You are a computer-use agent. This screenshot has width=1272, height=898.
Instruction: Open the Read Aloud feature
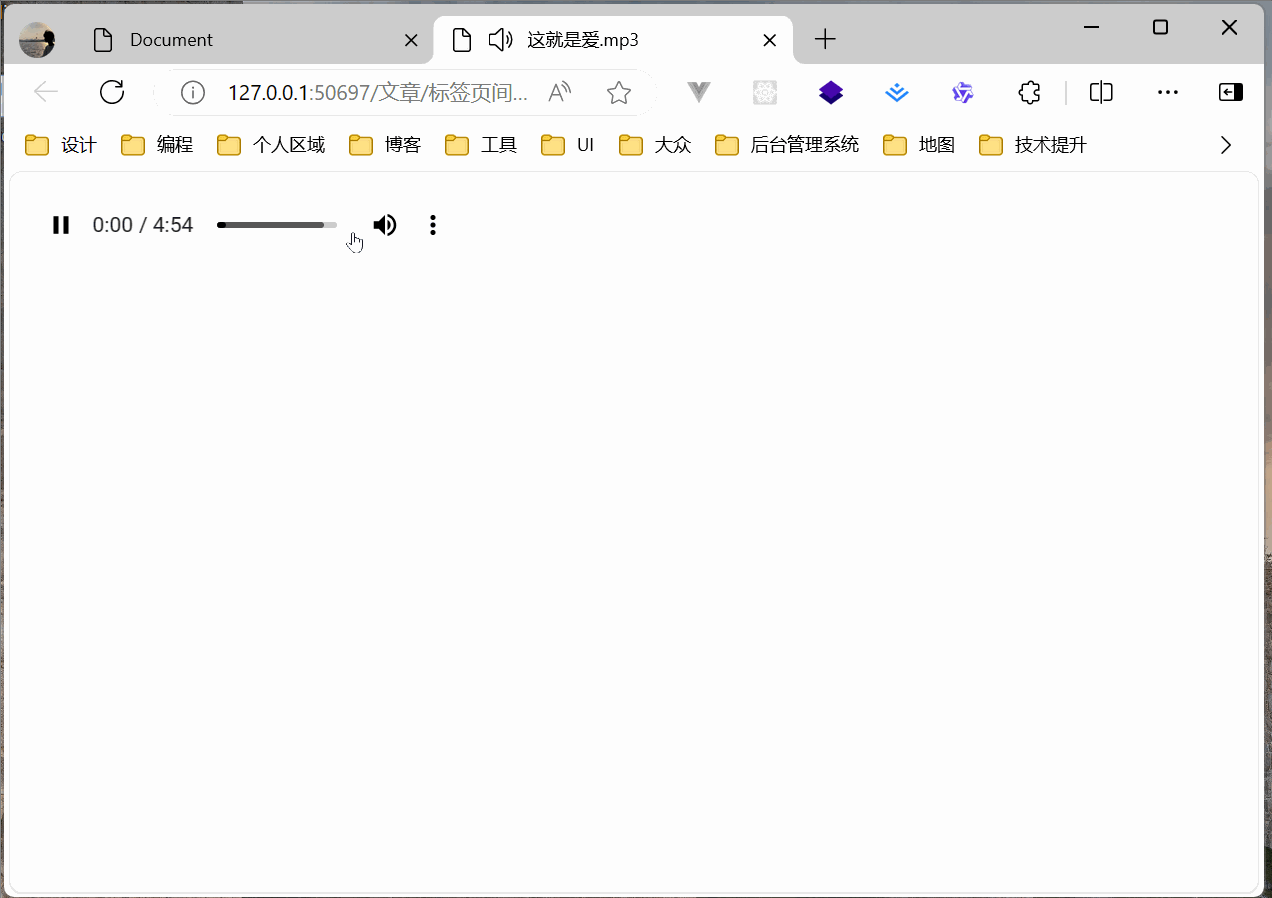coord(559,92)
